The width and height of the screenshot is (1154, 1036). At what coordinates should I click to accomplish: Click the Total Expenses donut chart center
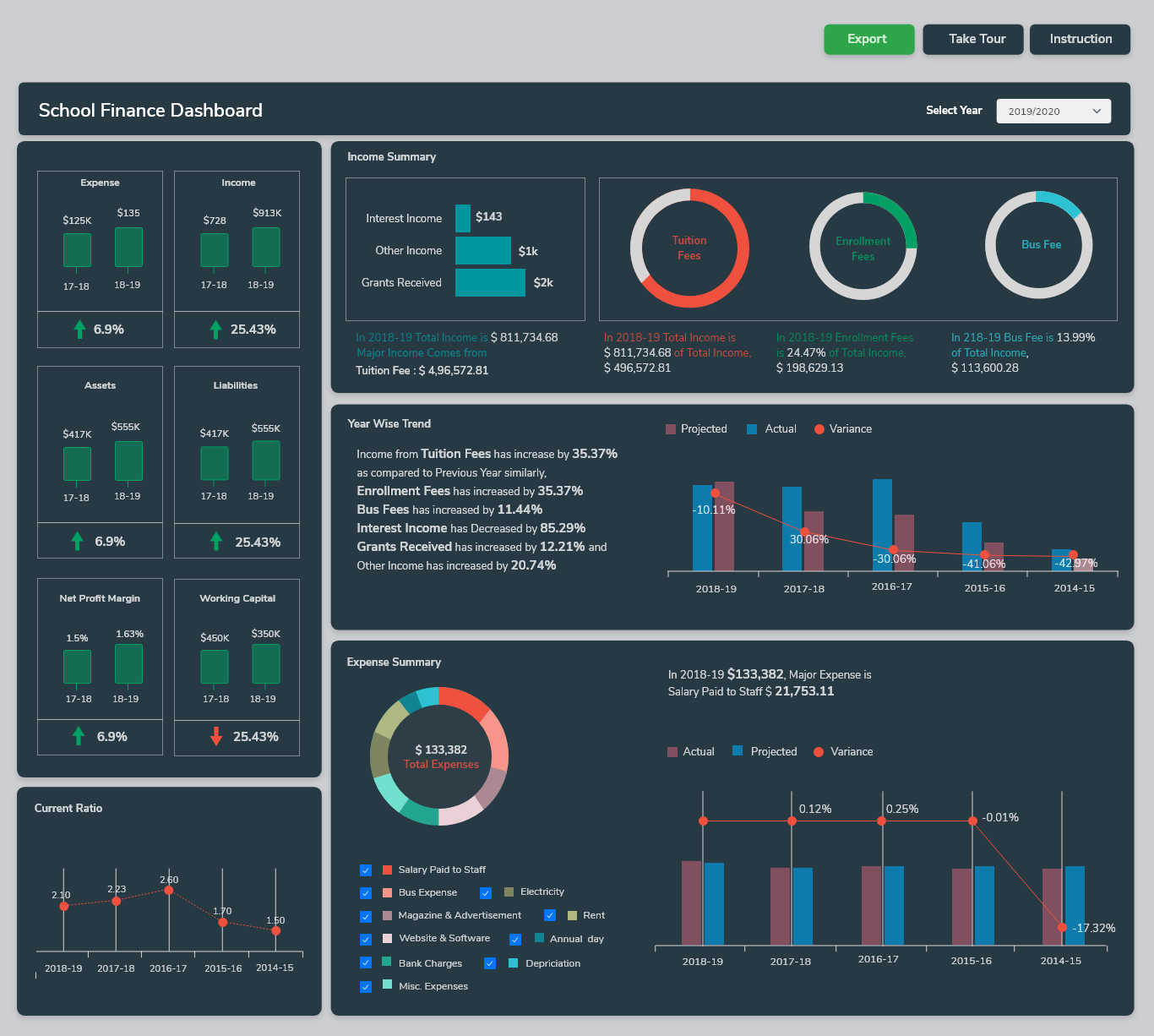pyautogui.click(x=441, y=756)
